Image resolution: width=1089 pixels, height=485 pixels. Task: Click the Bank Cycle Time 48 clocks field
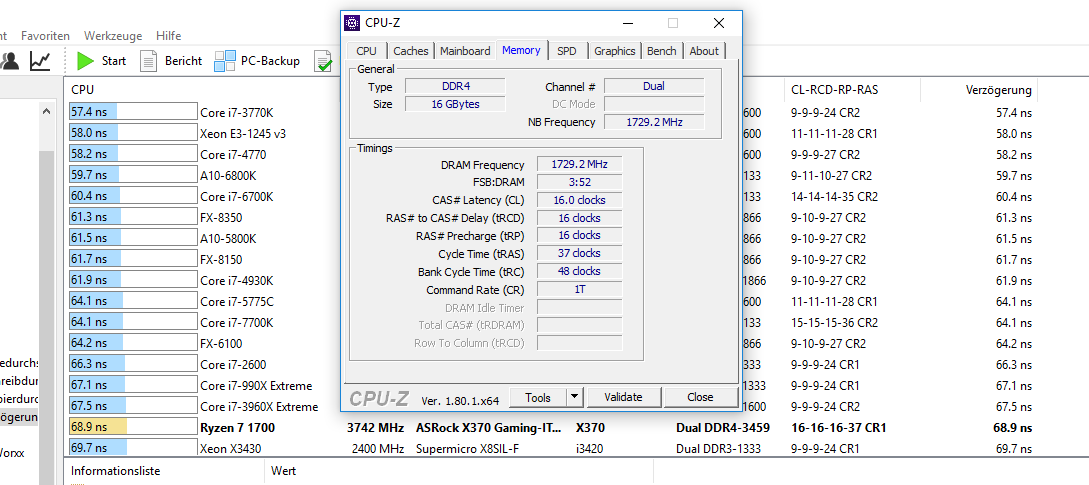tap(579, 271)
